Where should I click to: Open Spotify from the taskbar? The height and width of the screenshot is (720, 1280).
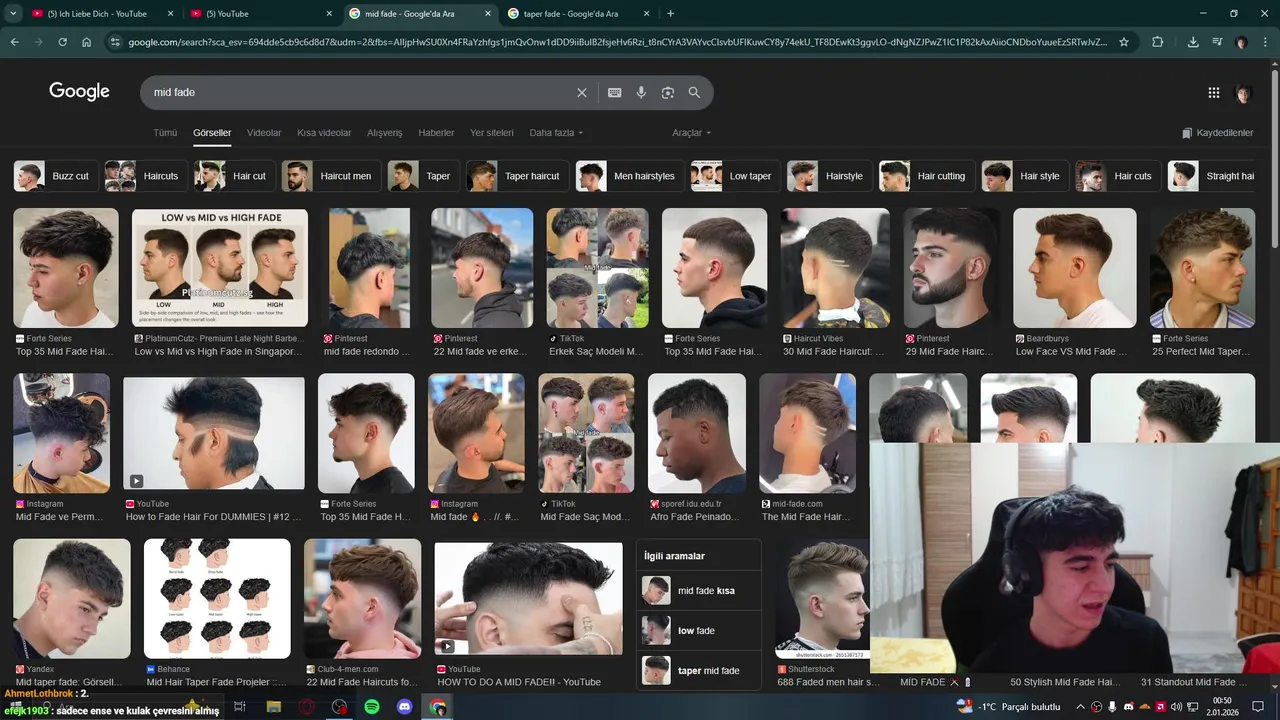[372, 707]
